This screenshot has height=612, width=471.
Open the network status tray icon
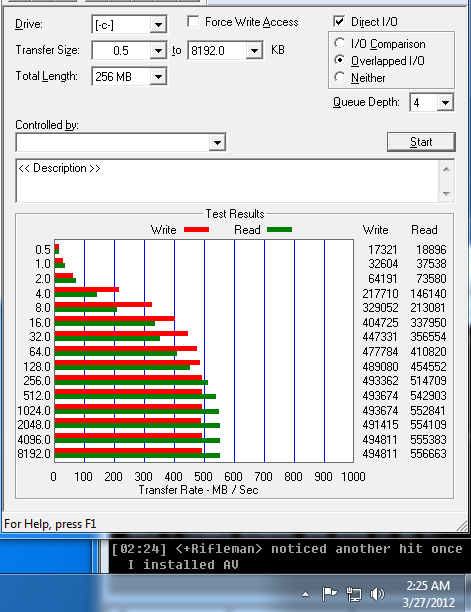(354, 594)
